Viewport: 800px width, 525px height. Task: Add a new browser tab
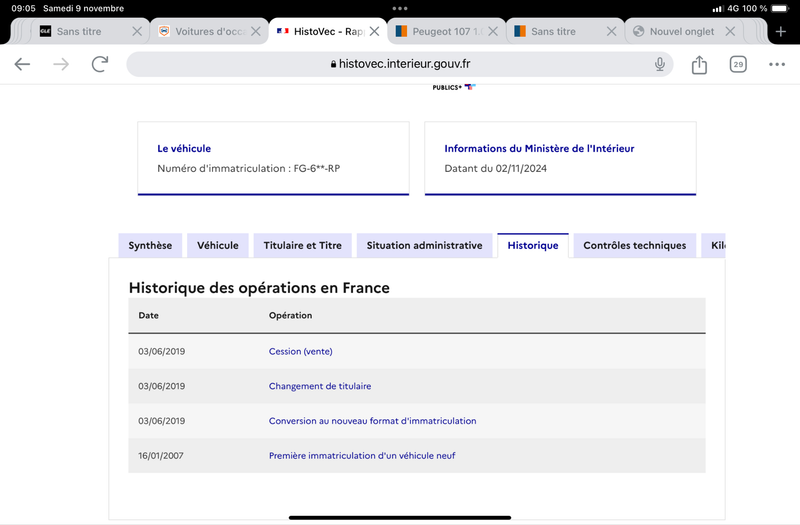tap(781, 32)
